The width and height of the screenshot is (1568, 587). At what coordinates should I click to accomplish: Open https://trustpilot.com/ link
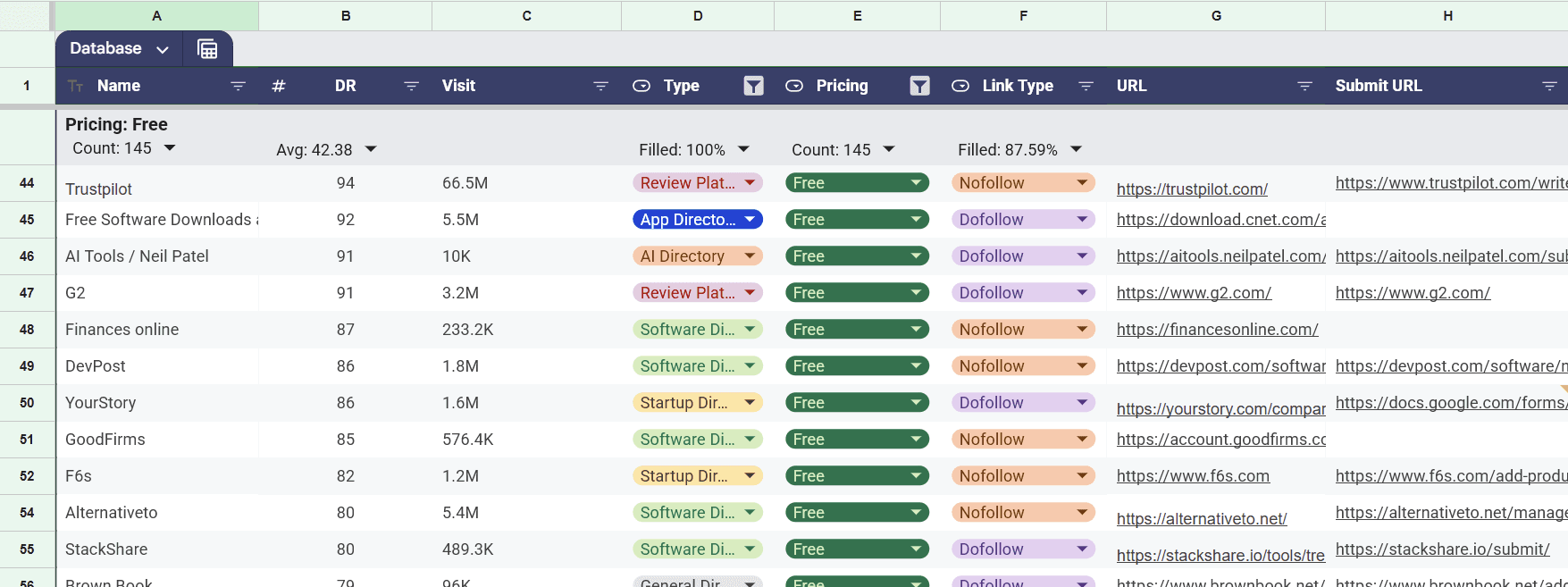tap(1192, 189)
